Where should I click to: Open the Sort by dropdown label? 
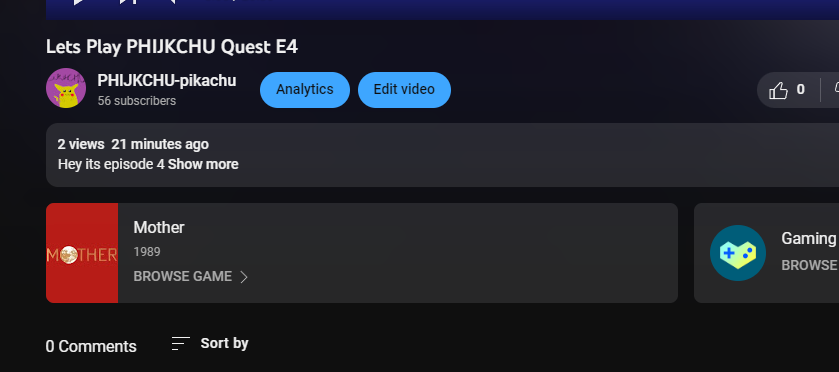[224, 343]
